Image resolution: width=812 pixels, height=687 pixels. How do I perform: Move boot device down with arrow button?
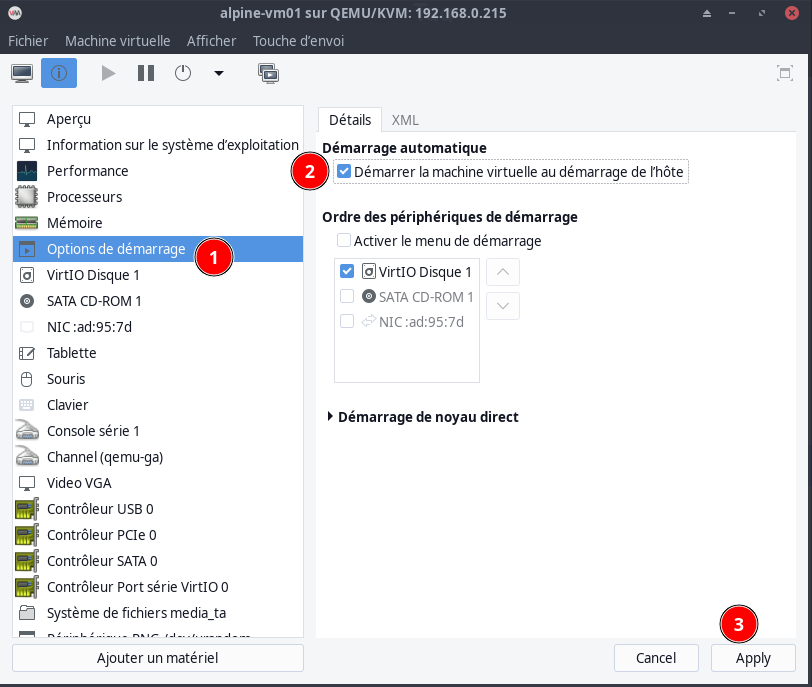(x=503, y=306)
